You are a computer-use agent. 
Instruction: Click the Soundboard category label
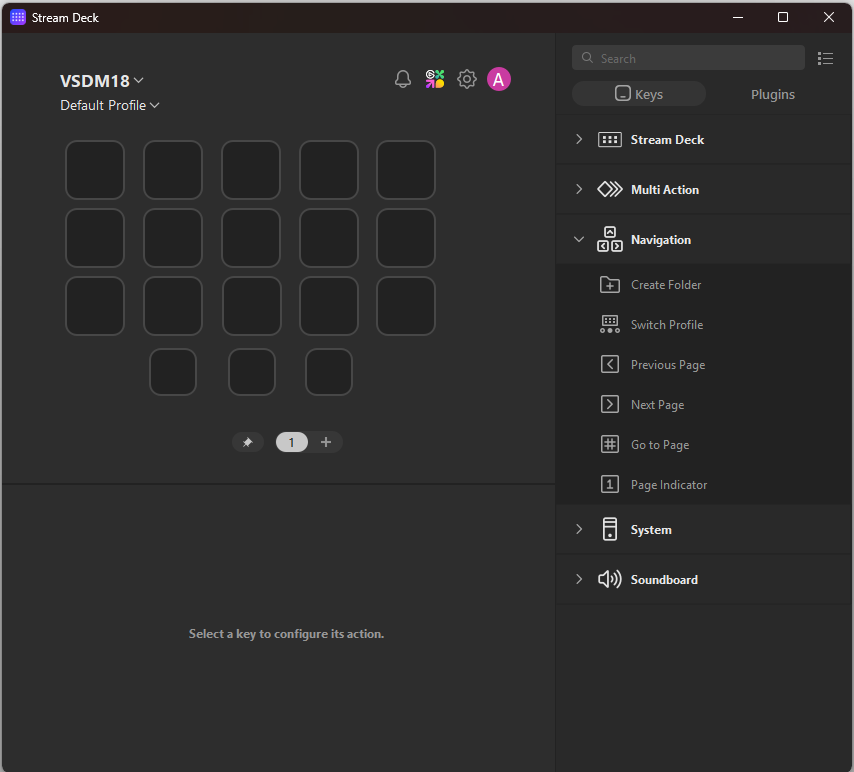664,580
